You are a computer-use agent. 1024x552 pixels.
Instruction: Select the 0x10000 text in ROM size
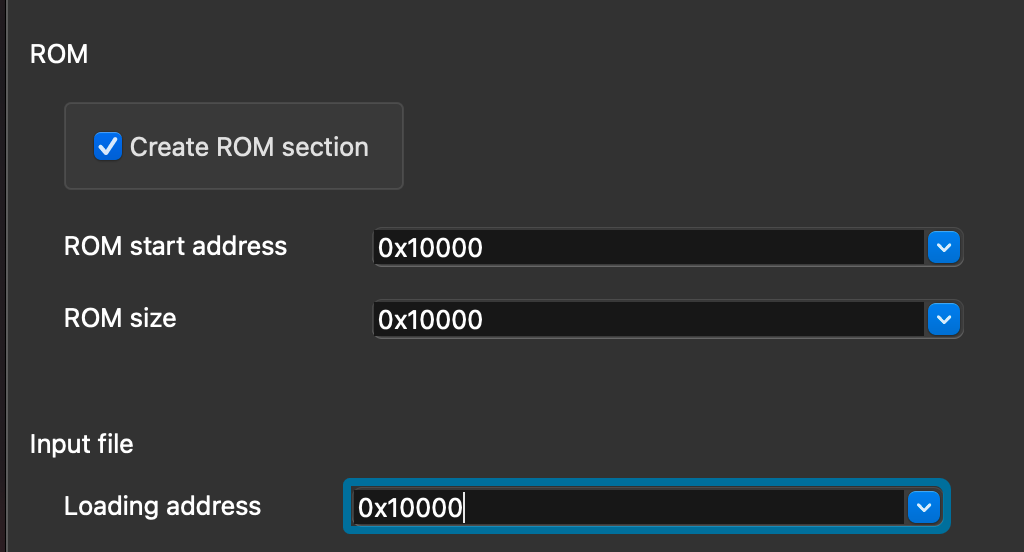click(x=430, y=320)
